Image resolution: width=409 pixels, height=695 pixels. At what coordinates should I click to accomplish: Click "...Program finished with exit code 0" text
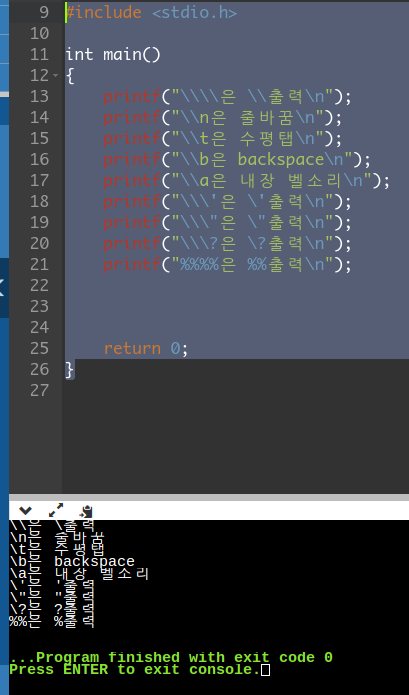coord(171,657)
